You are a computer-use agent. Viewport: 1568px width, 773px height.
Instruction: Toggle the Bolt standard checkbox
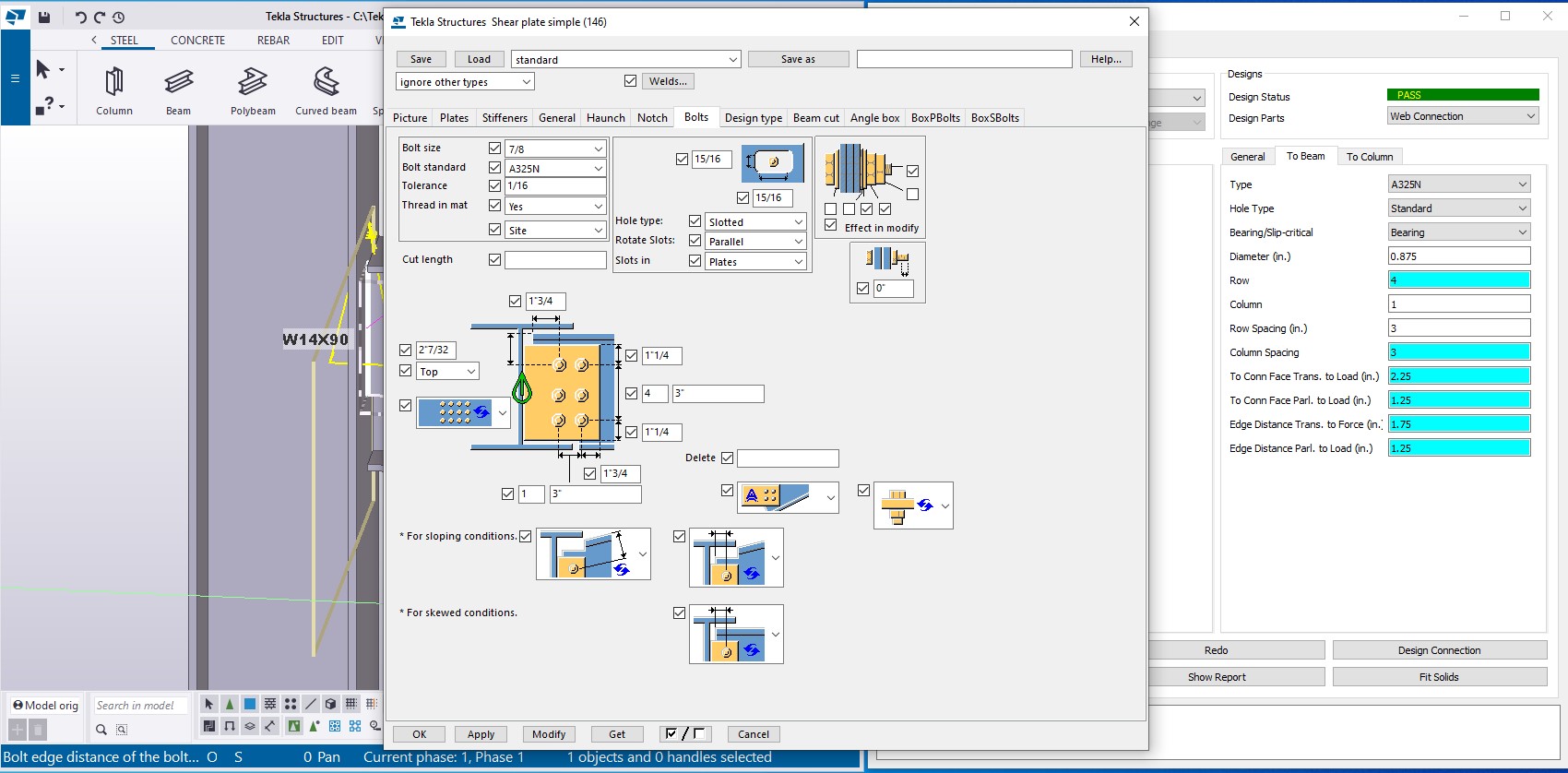[x=494, y=167]
